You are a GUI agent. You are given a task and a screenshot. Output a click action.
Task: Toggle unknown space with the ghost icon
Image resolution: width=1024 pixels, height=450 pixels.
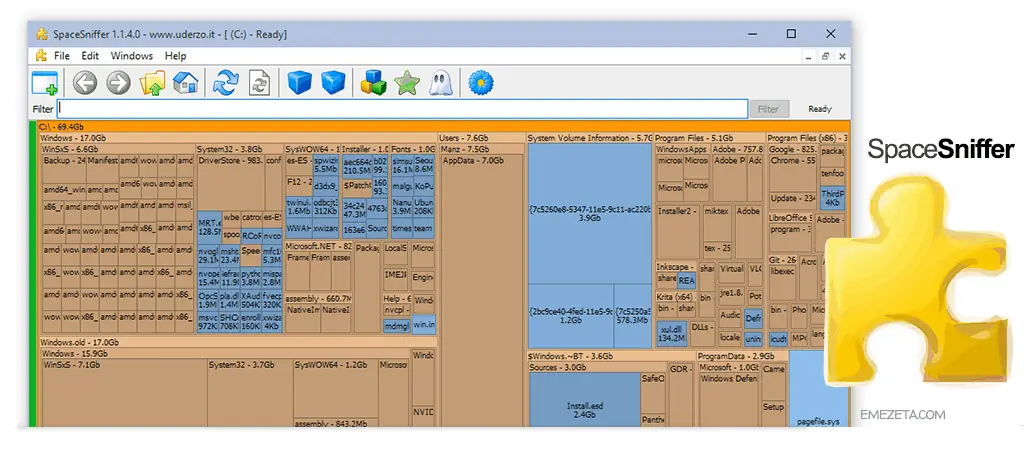pyautogui.click(x=439, y=83)
